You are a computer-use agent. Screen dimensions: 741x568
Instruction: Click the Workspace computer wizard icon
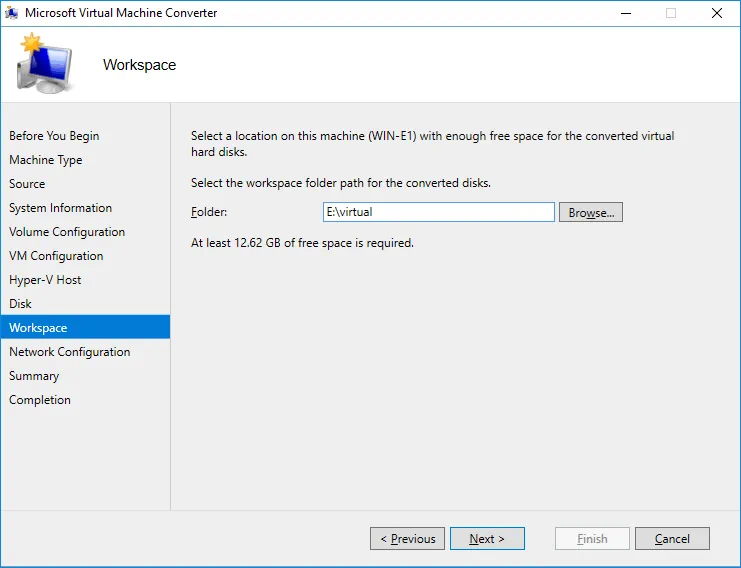tap(43, 65)
